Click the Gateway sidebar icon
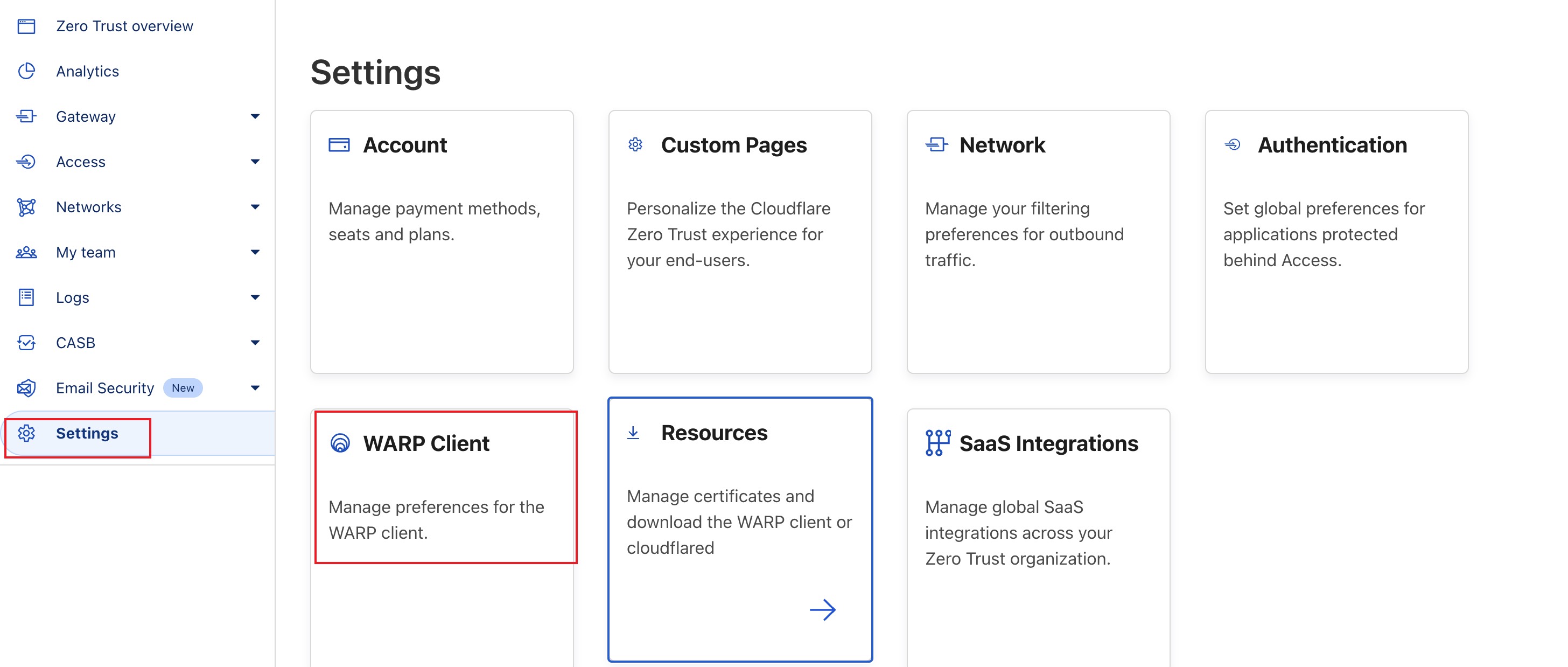This screenshot has width=1568, height=667. [x=26, y=116]
